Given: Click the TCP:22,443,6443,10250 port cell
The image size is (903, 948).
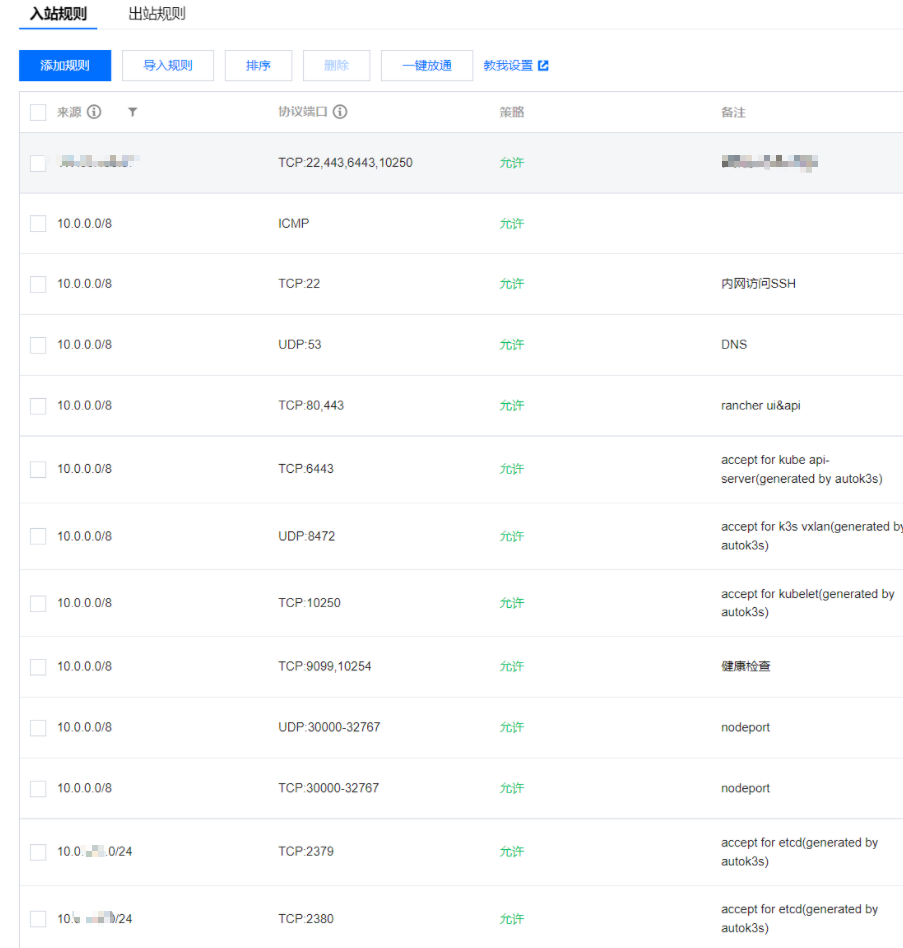Looking at the screenshot, I should coord(345,163).
